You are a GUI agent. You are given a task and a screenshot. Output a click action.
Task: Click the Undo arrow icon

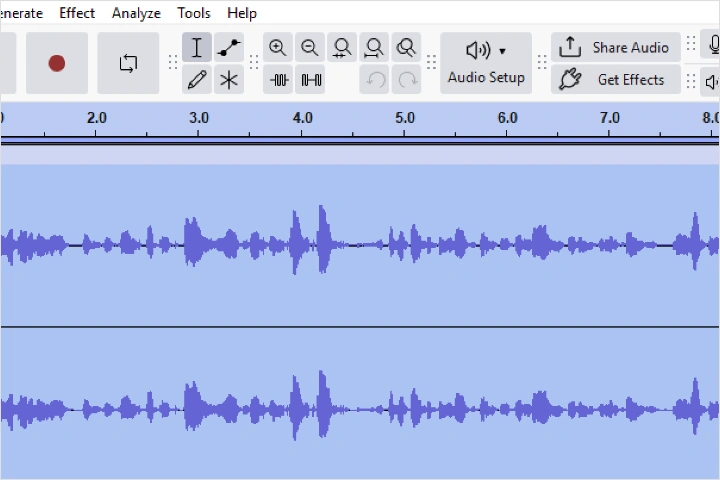point(374,80)
